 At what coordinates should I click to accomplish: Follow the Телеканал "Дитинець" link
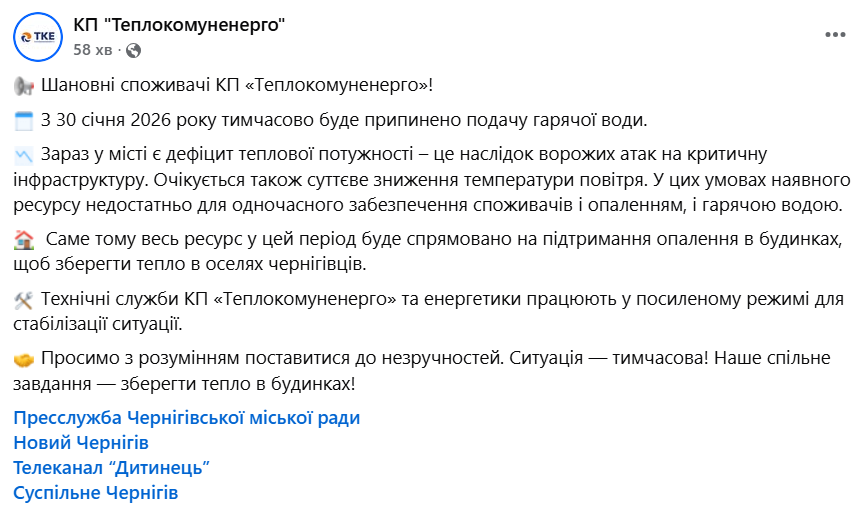click(x=113, y=467)
